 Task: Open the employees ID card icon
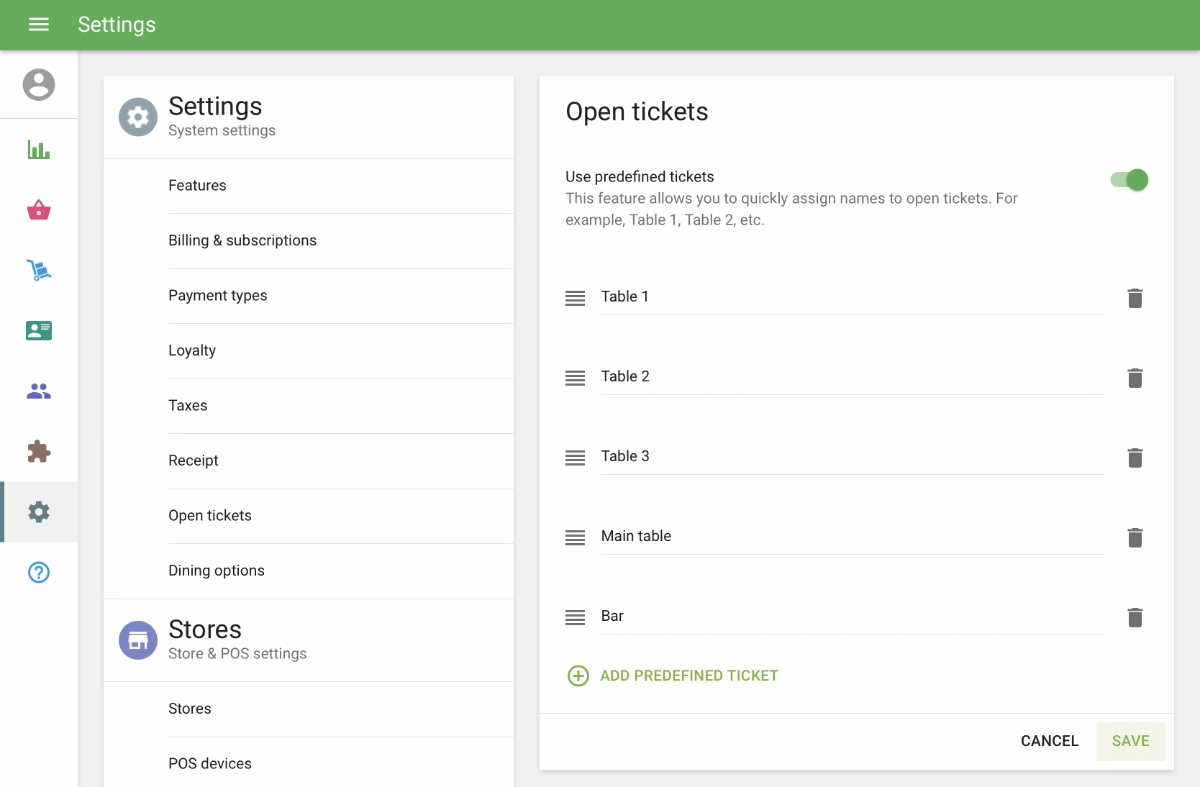[x=39, y=331]
